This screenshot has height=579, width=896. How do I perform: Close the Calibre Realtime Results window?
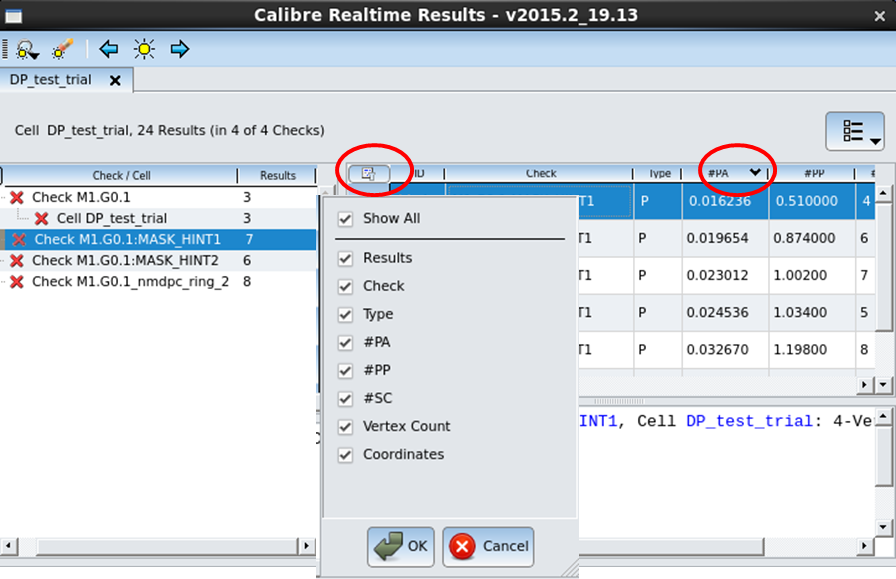pos(879,17)
